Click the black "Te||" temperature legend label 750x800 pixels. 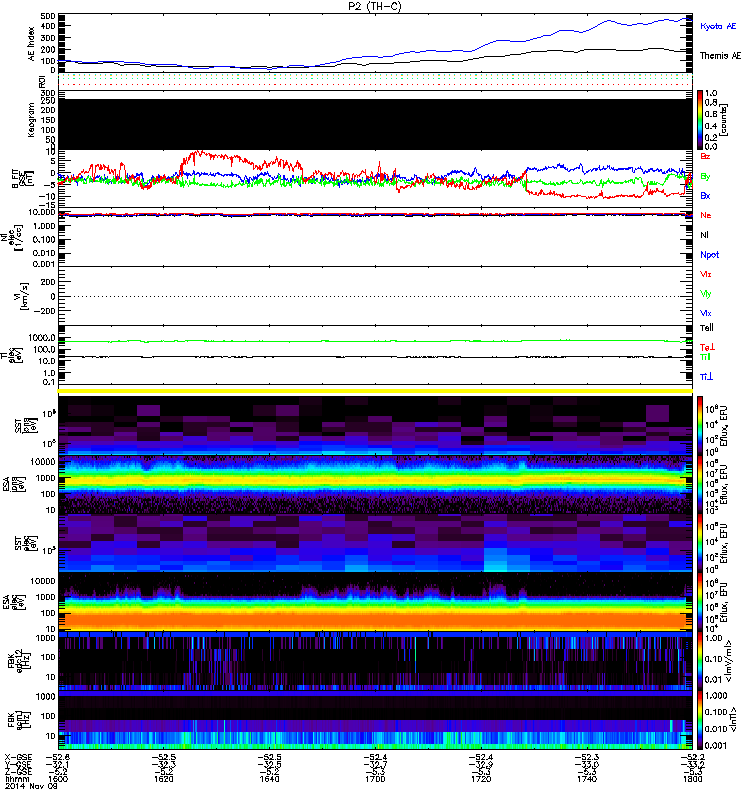pos(707,328)
